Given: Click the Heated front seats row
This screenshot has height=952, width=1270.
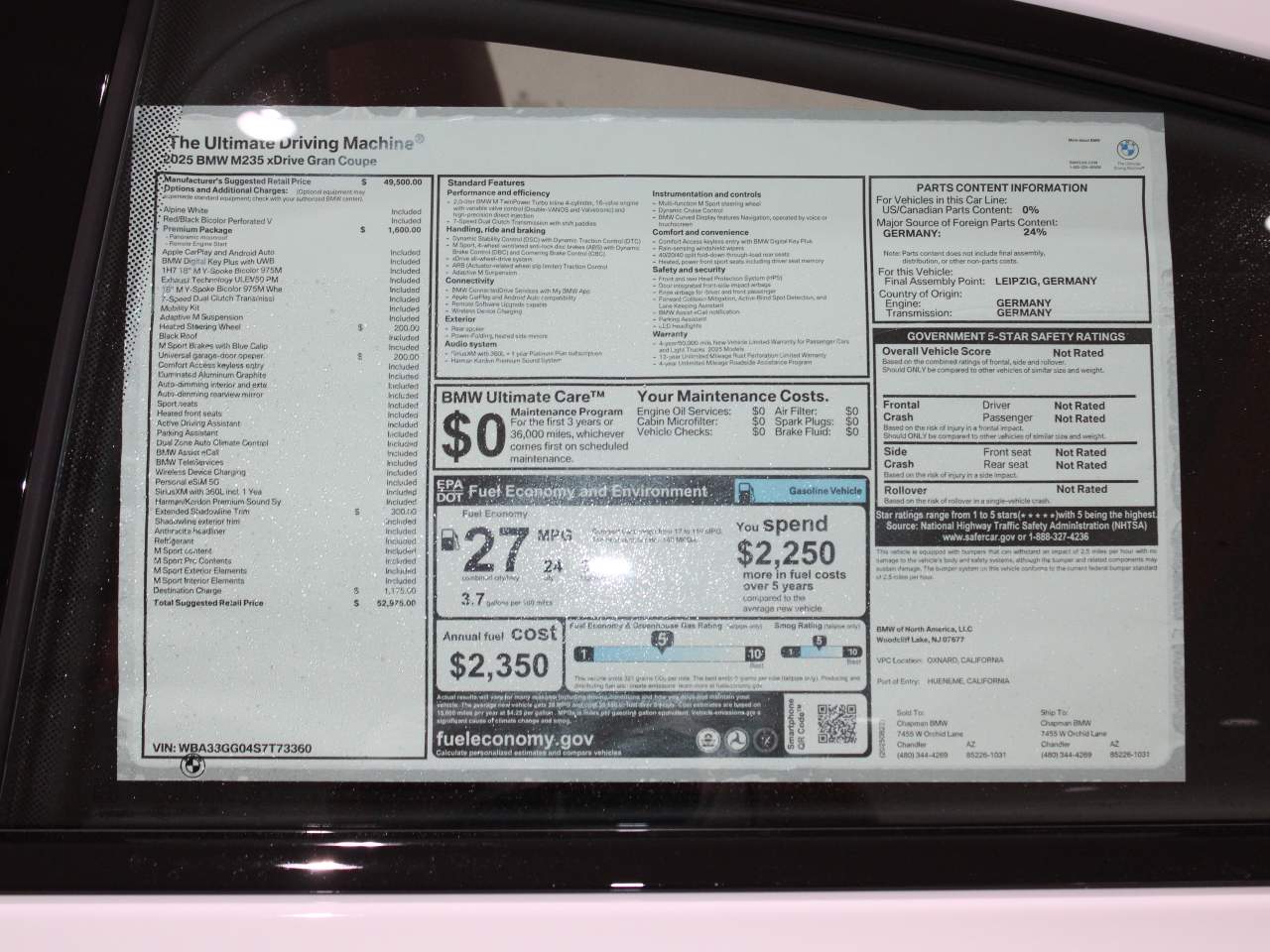Looking at the screenshot, I should (x=290, y=414).
